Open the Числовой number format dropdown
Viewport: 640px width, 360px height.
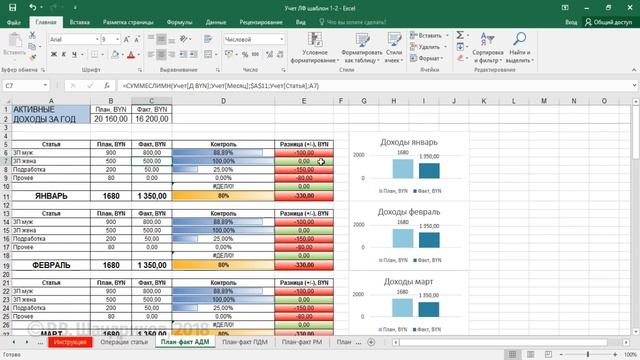[x=282, y=39]
